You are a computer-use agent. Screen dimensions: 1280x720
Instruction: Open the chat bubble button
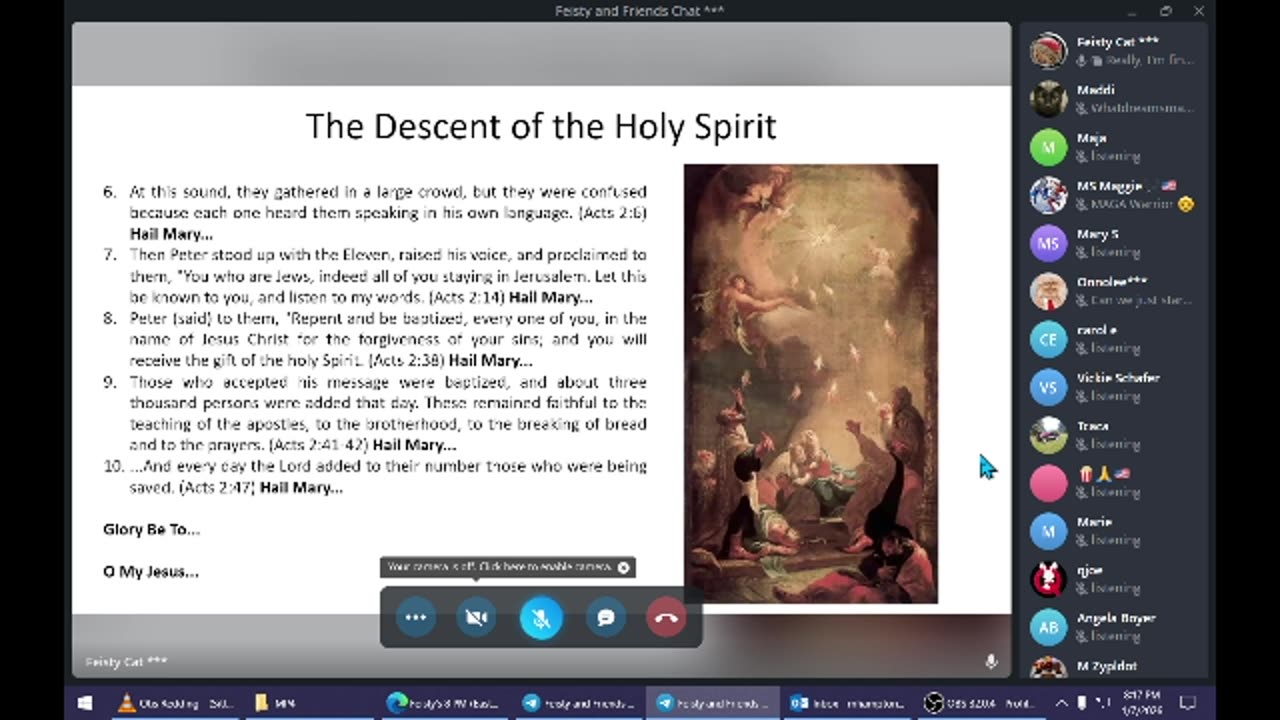click(605, 618)
